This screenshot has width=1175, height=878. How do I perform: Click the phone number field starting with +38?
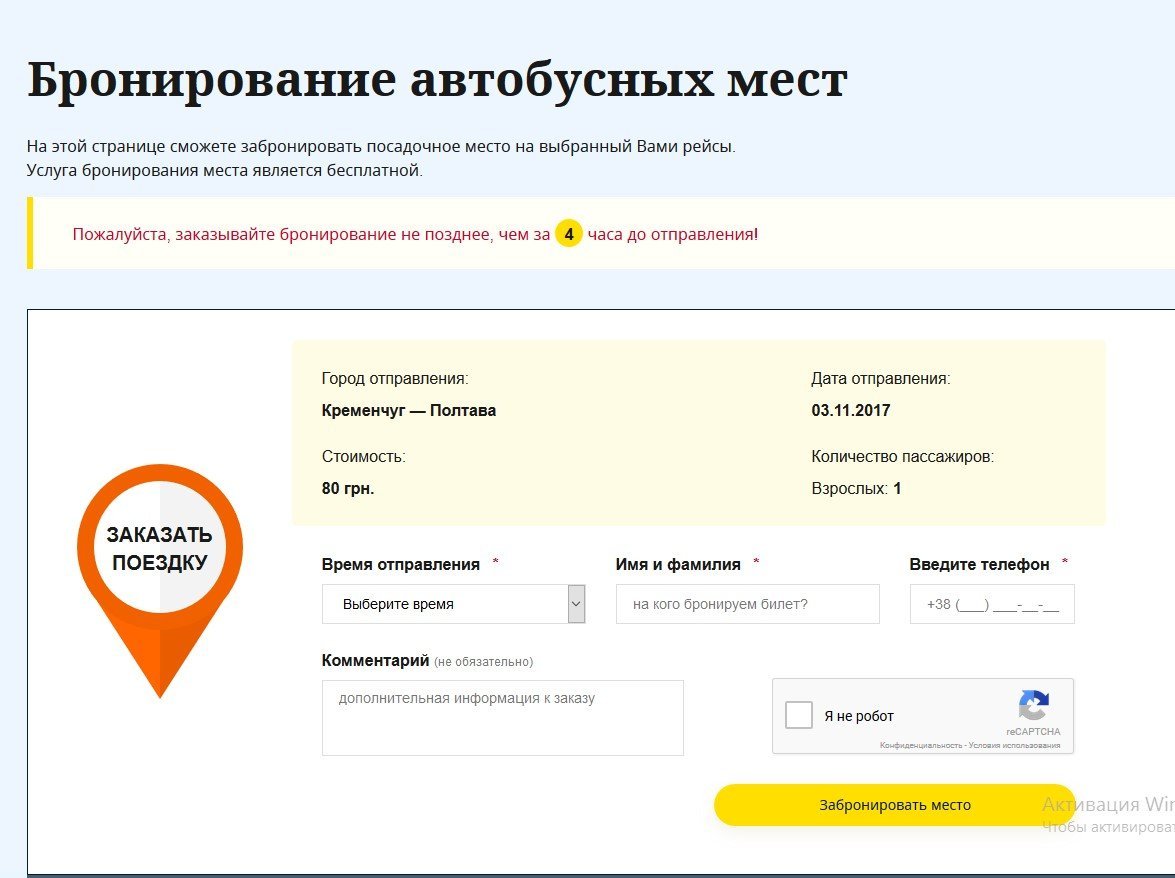coord(991,603)
